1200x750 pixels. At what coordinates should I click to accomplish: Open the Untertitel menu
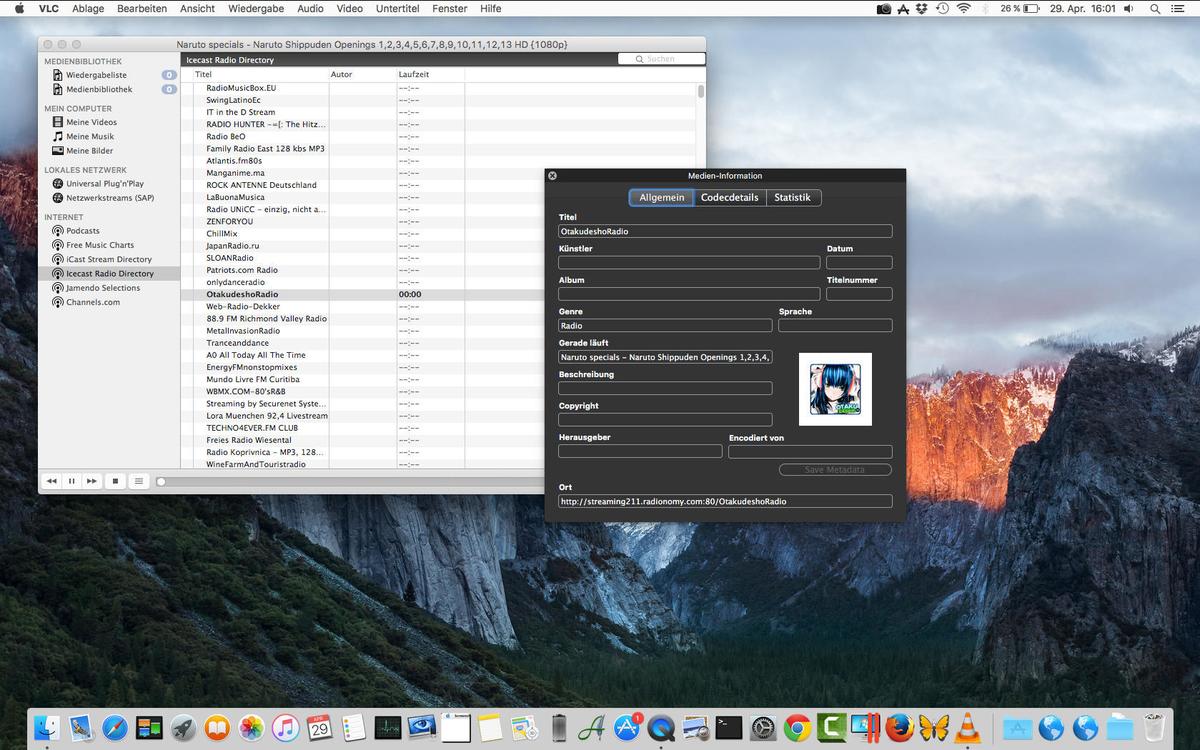(397, 8)
